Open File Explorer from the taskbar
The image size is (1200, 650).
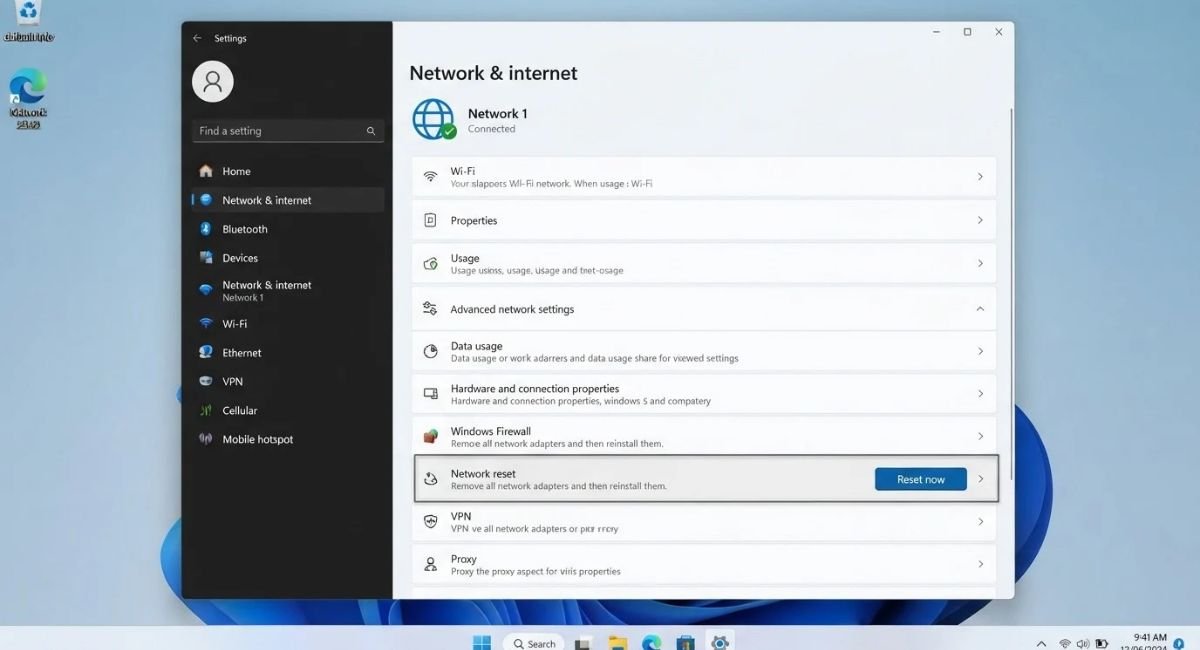pyautogui.click(x=618, y=643)
